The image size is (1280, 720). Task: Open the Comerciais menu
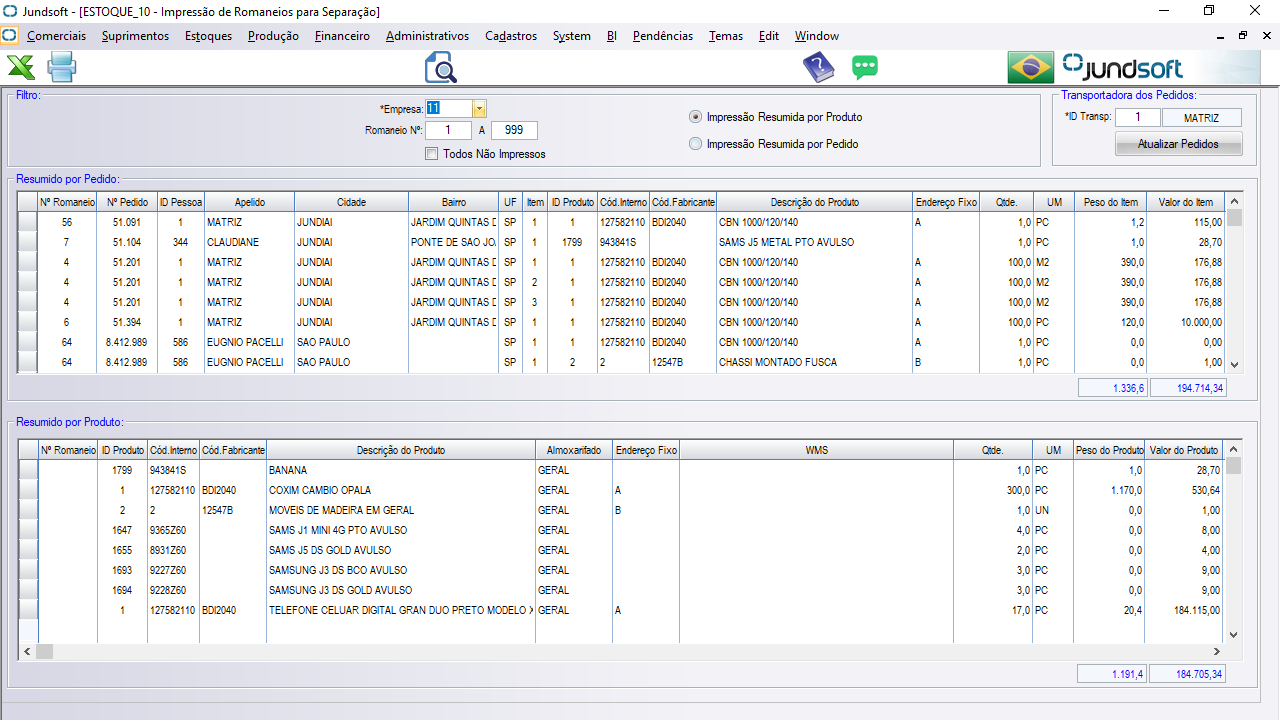56,36
